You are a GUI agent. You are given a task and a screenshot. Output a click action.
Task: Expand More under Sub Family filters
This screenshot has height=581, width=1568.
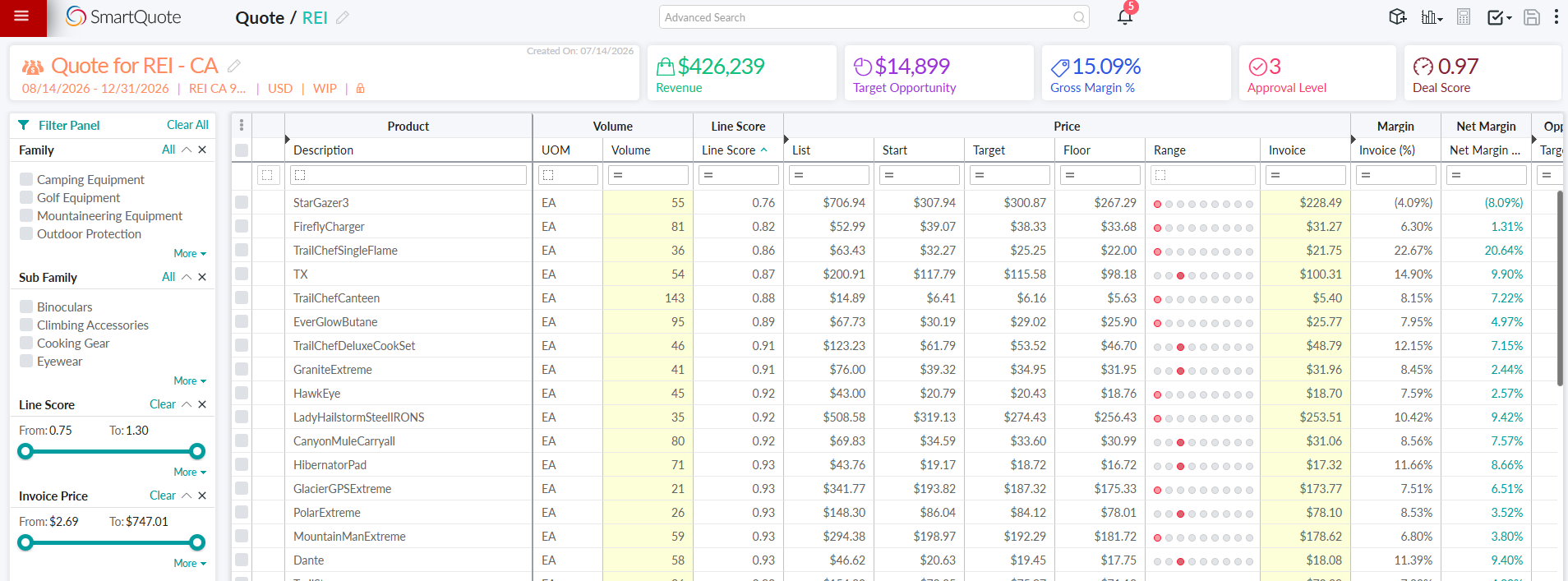tap(190, 380)
